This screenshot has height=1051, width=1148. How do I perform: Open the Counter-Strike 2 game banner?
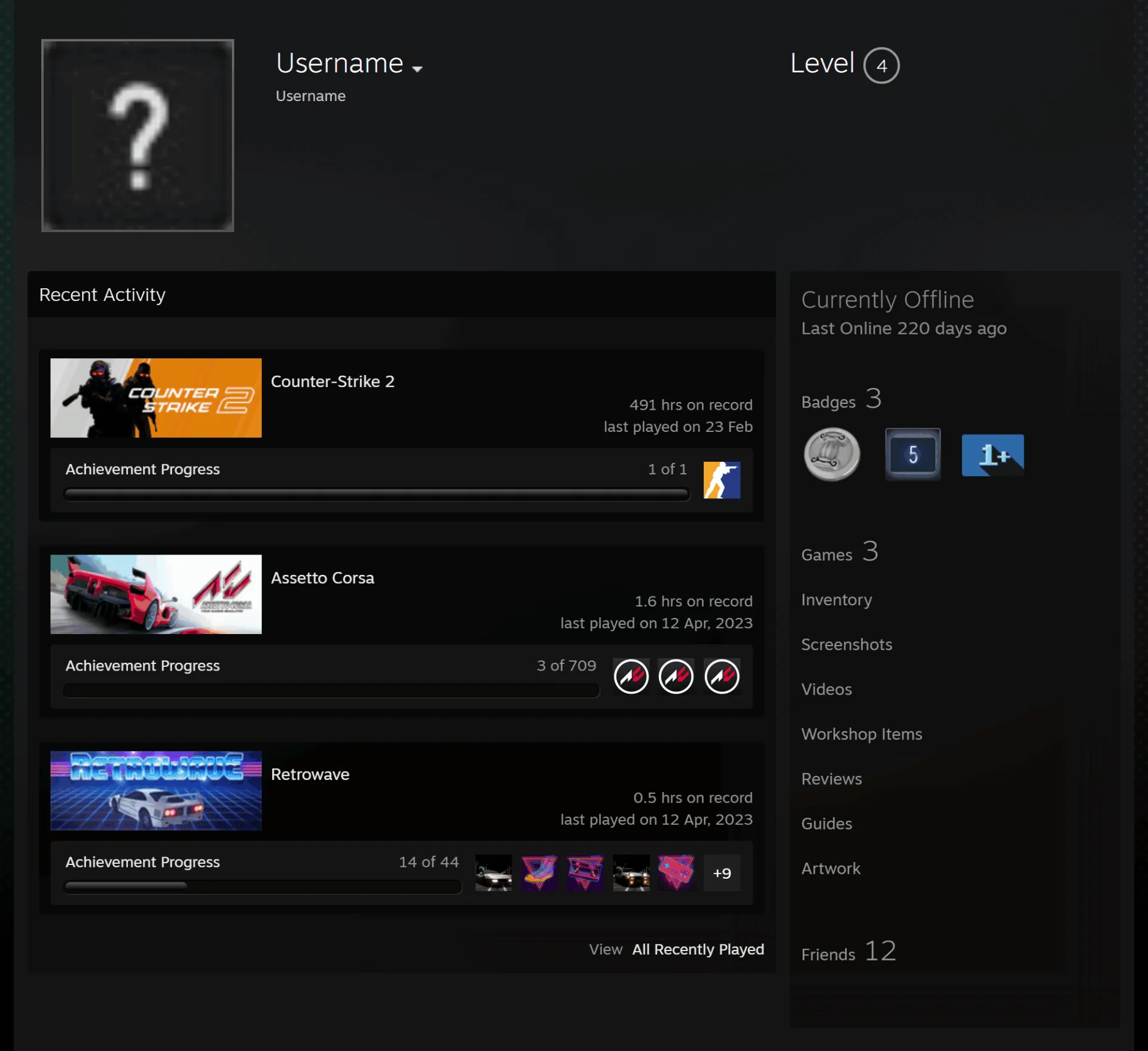156,398
